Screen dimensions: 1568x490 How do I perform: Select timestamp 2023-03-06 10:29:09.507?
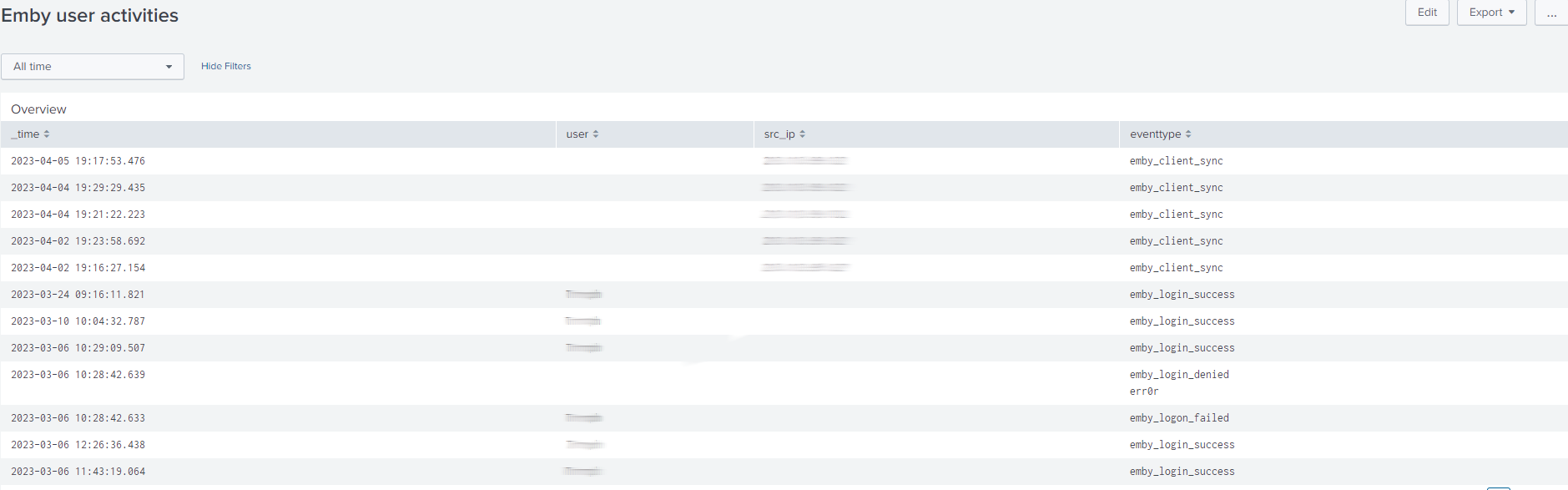(78, 348)
